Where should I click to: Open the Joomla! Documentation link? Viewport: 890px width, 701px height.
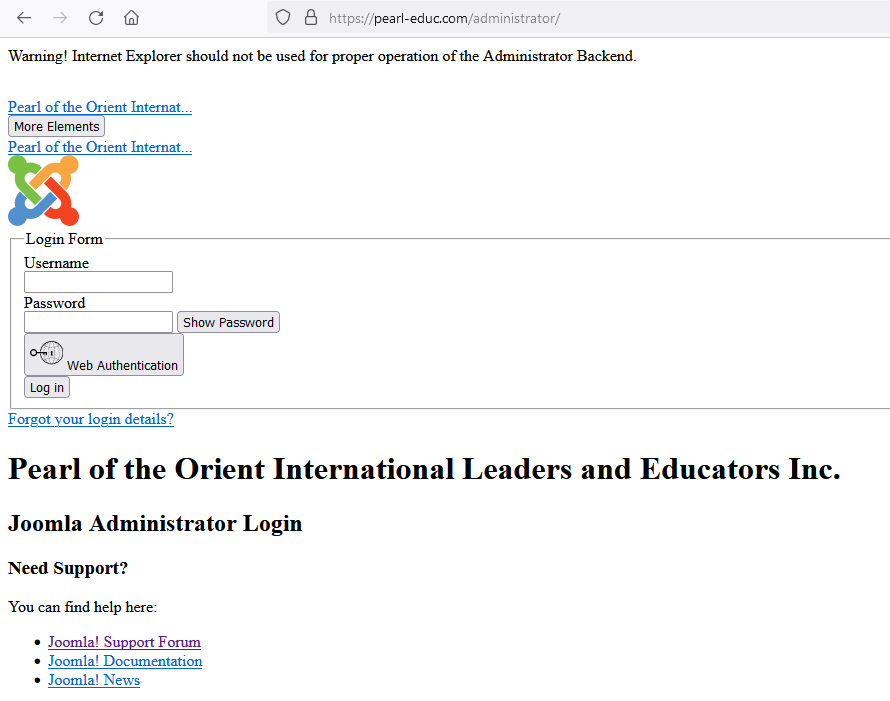(125, 661)
